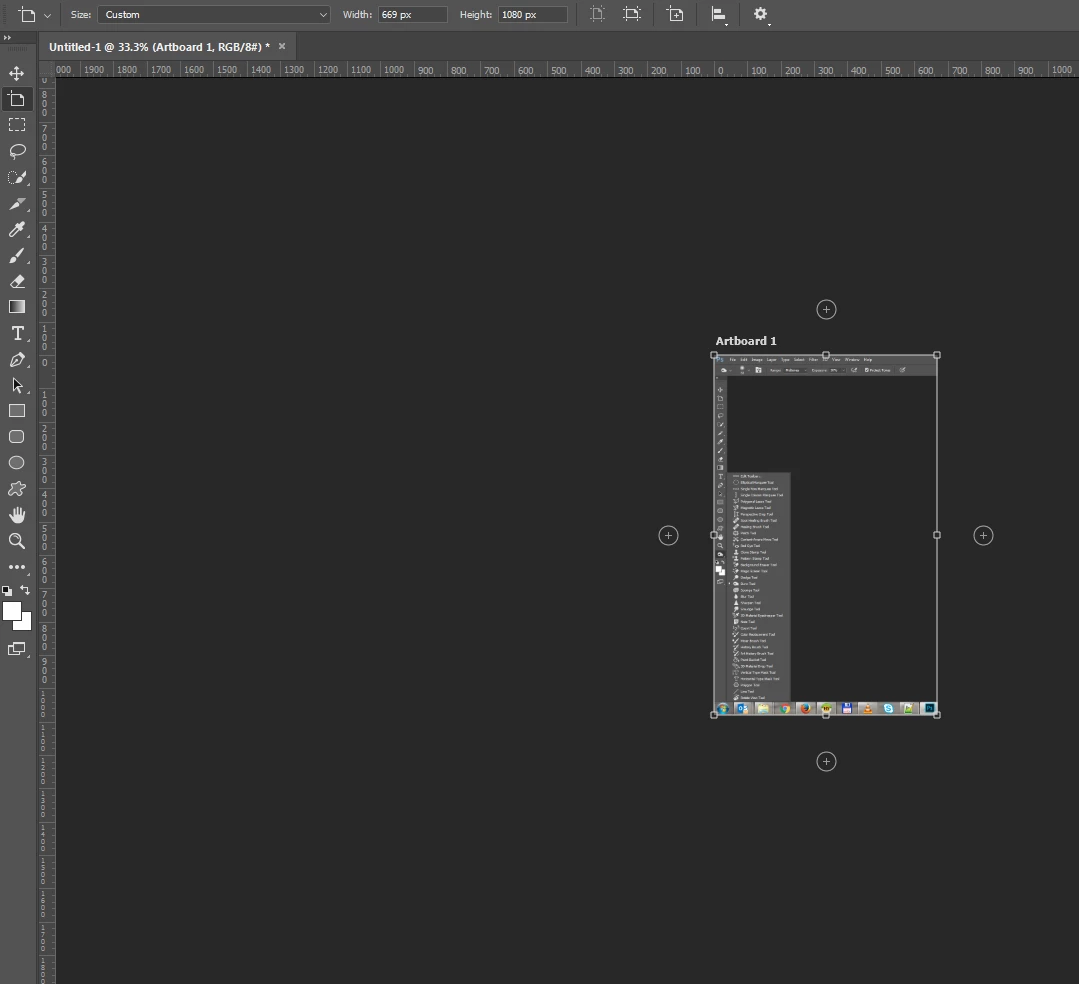The height and width of the screenshot is (984, 1079).
Task: Click the right-middle resize handle of Artboard 1
Action: (x=937, y=535)
